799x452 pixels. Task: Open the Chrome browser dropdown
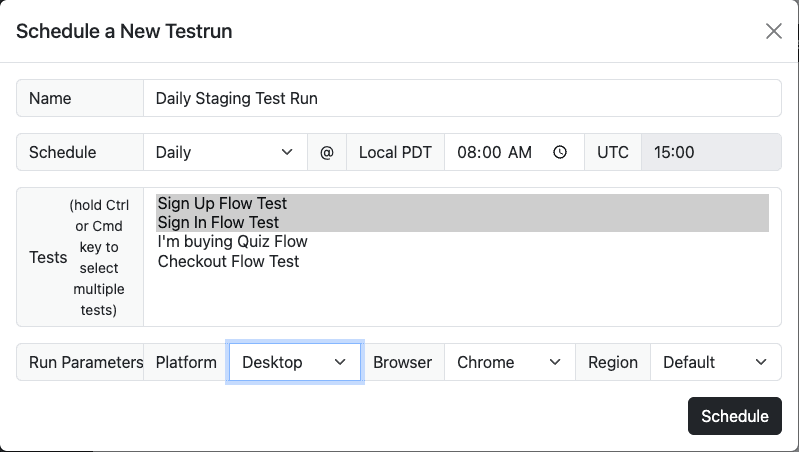point(510,362)
